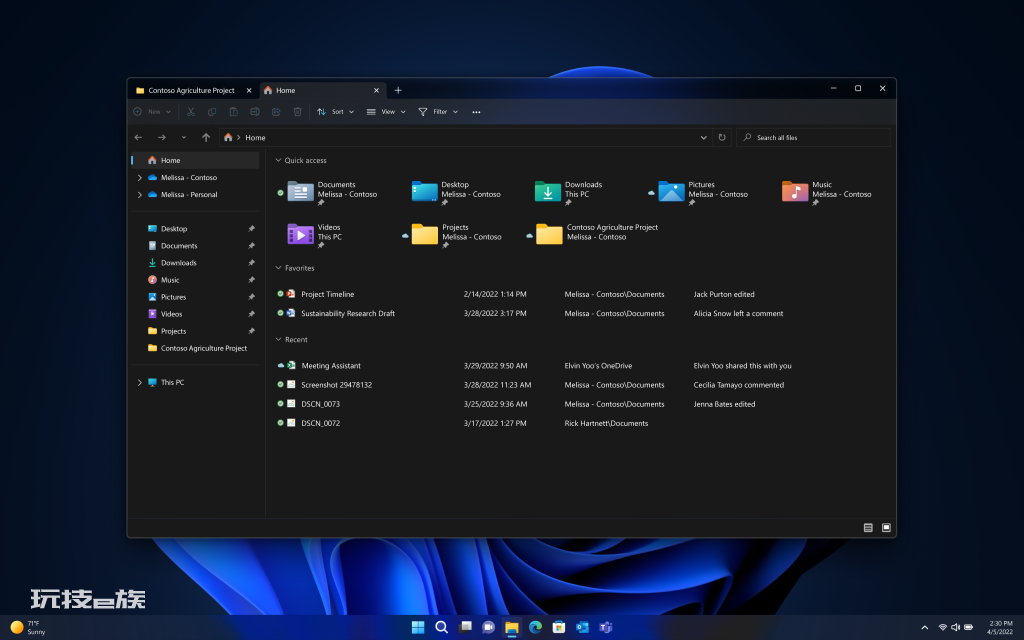Unpin Documents in the sidebar
The width and height of the screenshot is (1024, 640).
[x=251, y=246]
